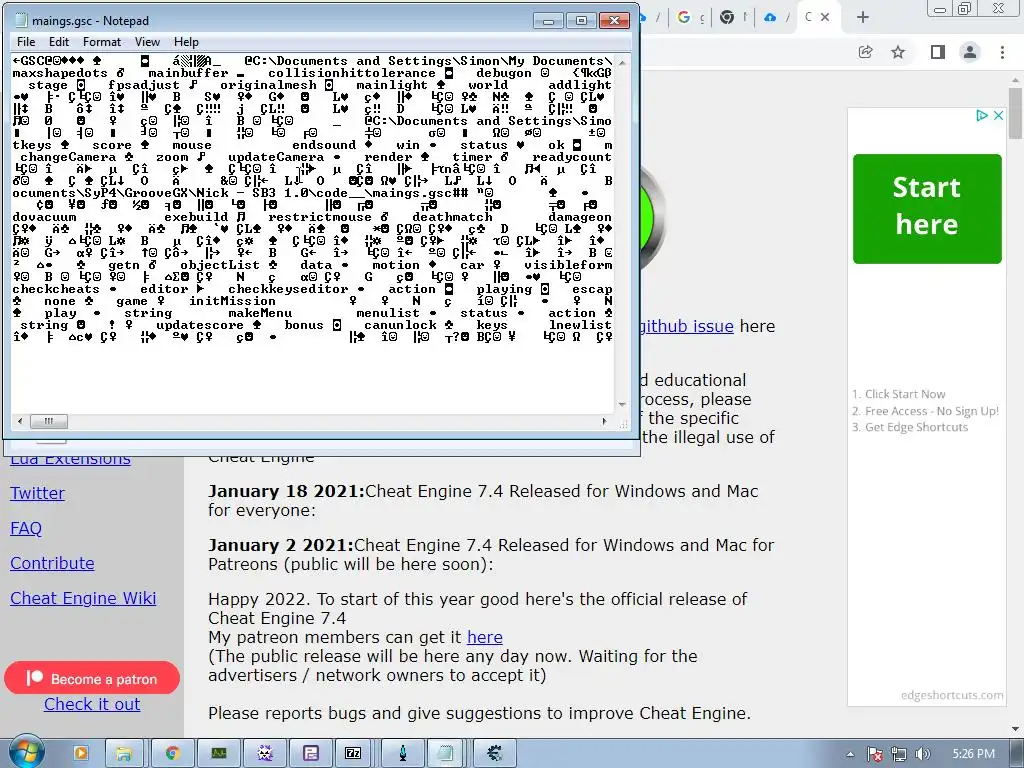Screen dimensions: 1024x768
Task: Open the View menu in Notepad
Action: coord(148,42)
